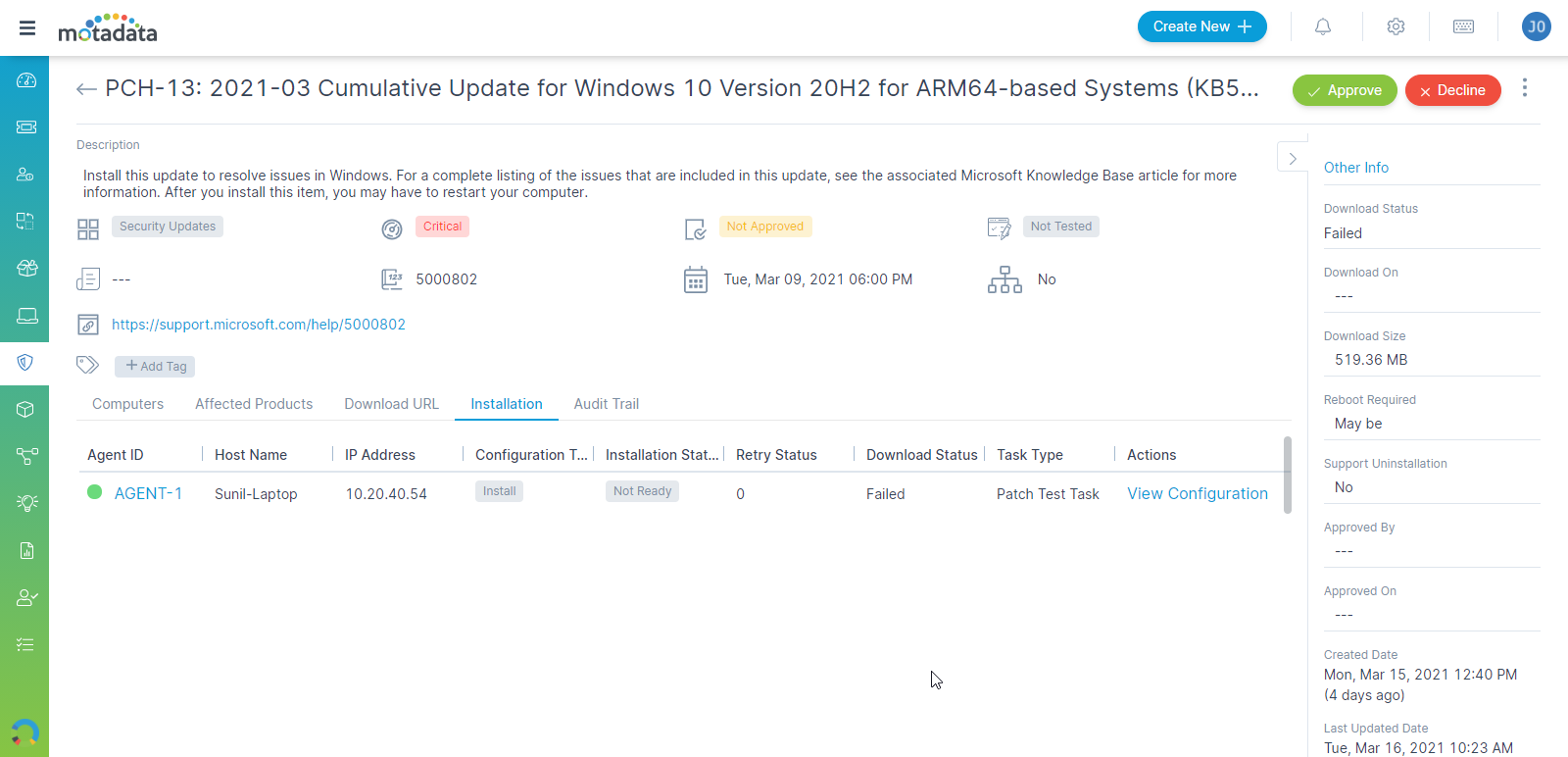Image resolution: width=1568 pixels, height=757 pixels.
Task: Open the change management sidebar icon
Action: point(26,221)
